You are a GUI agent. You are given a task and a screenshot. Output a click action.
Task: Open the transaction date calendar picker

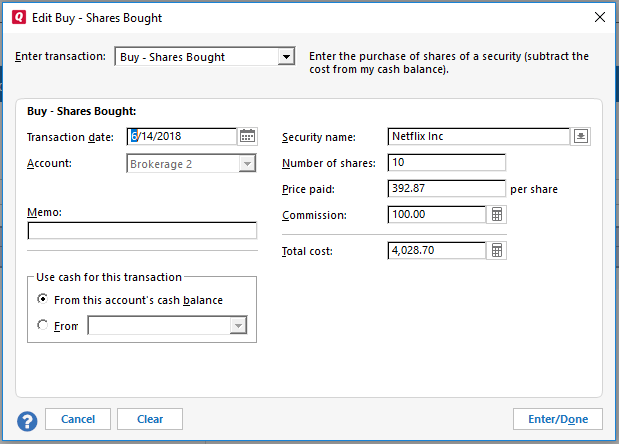coord(248,137)
